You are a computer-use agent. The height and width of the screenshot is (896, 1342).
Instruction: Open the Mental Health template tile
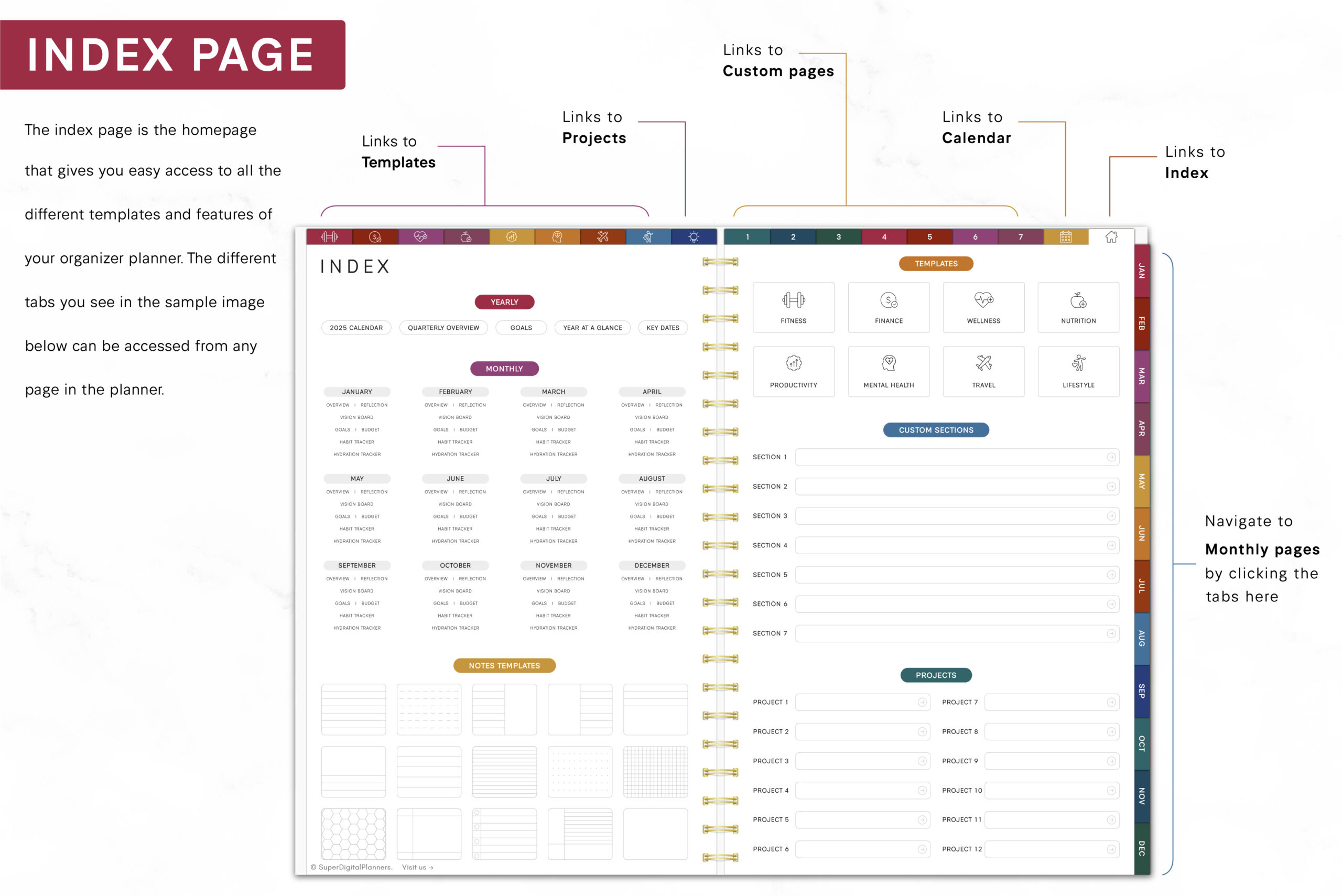pos(889,371)
